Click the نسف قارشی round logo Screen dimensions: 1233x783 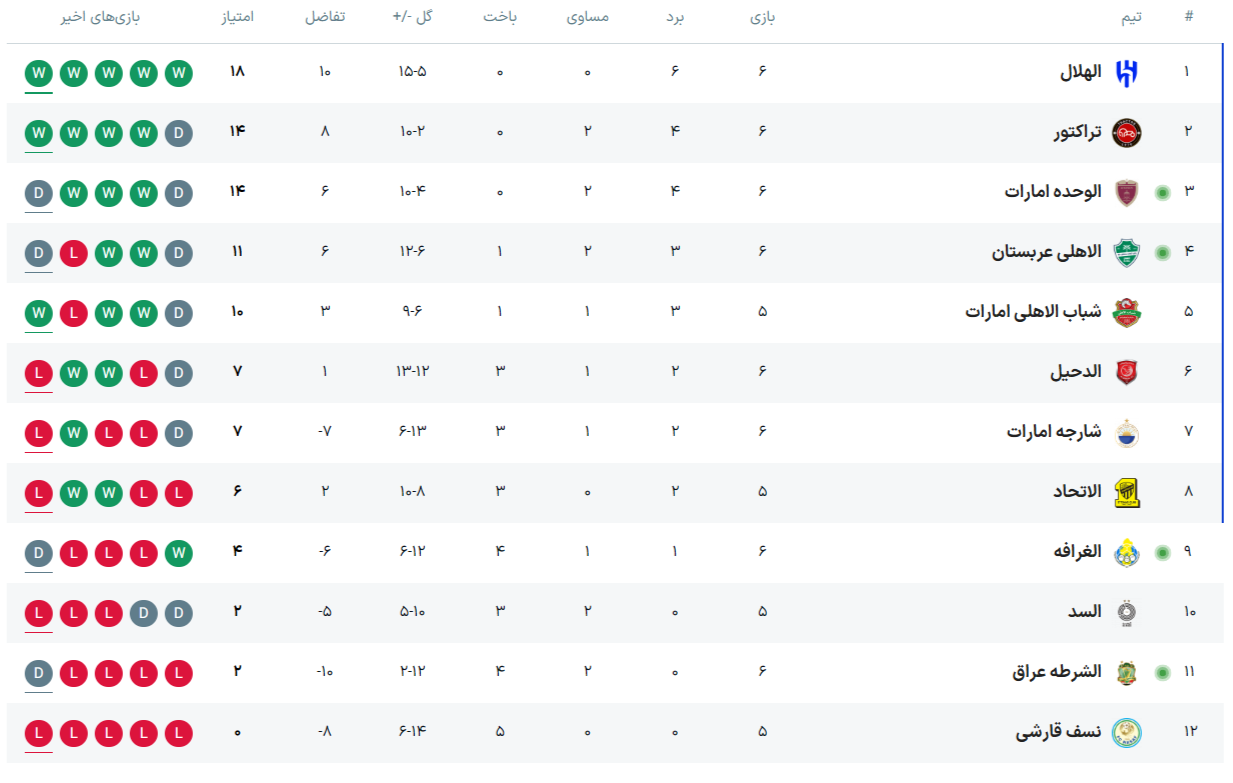[1127, 732]
